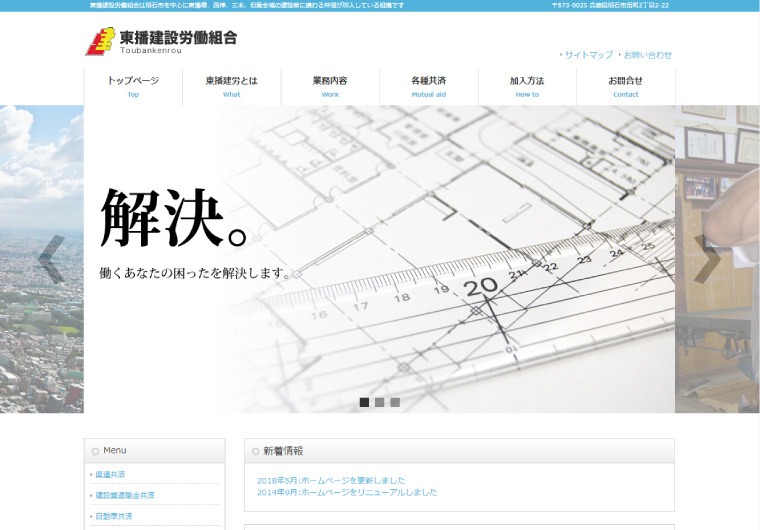Image resolution: width=760 pixels, height=530 pixels.
Task: Open 東播建労とは (What) navigation tab
Action: (x=231, y=86)
